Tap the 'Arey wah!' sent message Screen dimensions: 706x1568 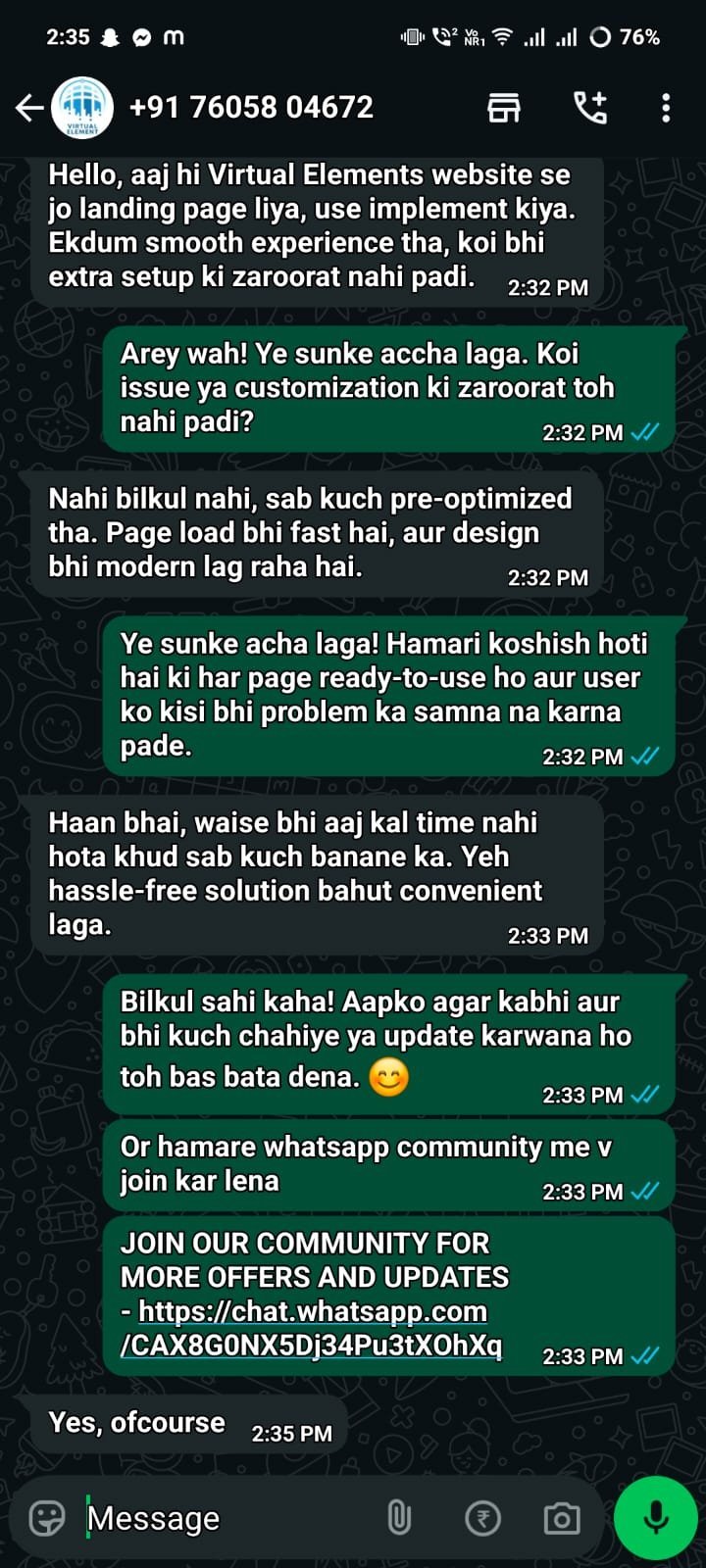389,388
